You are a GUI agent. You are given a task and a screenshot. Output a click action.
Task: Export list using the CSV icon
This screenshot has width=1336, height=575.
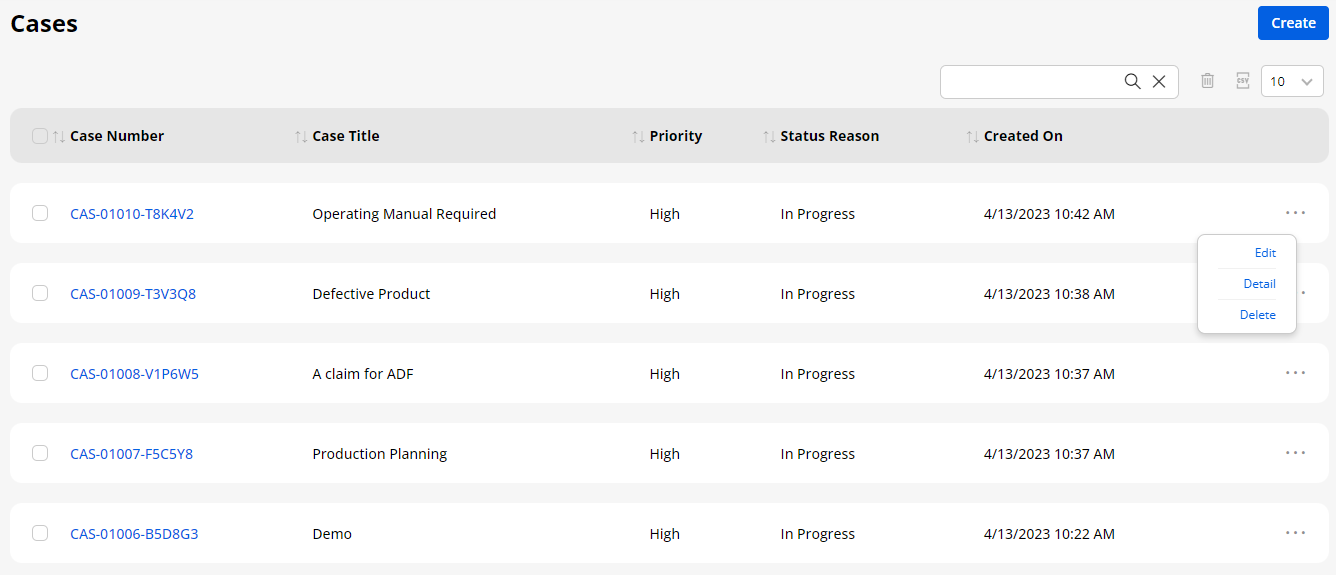1242,81
